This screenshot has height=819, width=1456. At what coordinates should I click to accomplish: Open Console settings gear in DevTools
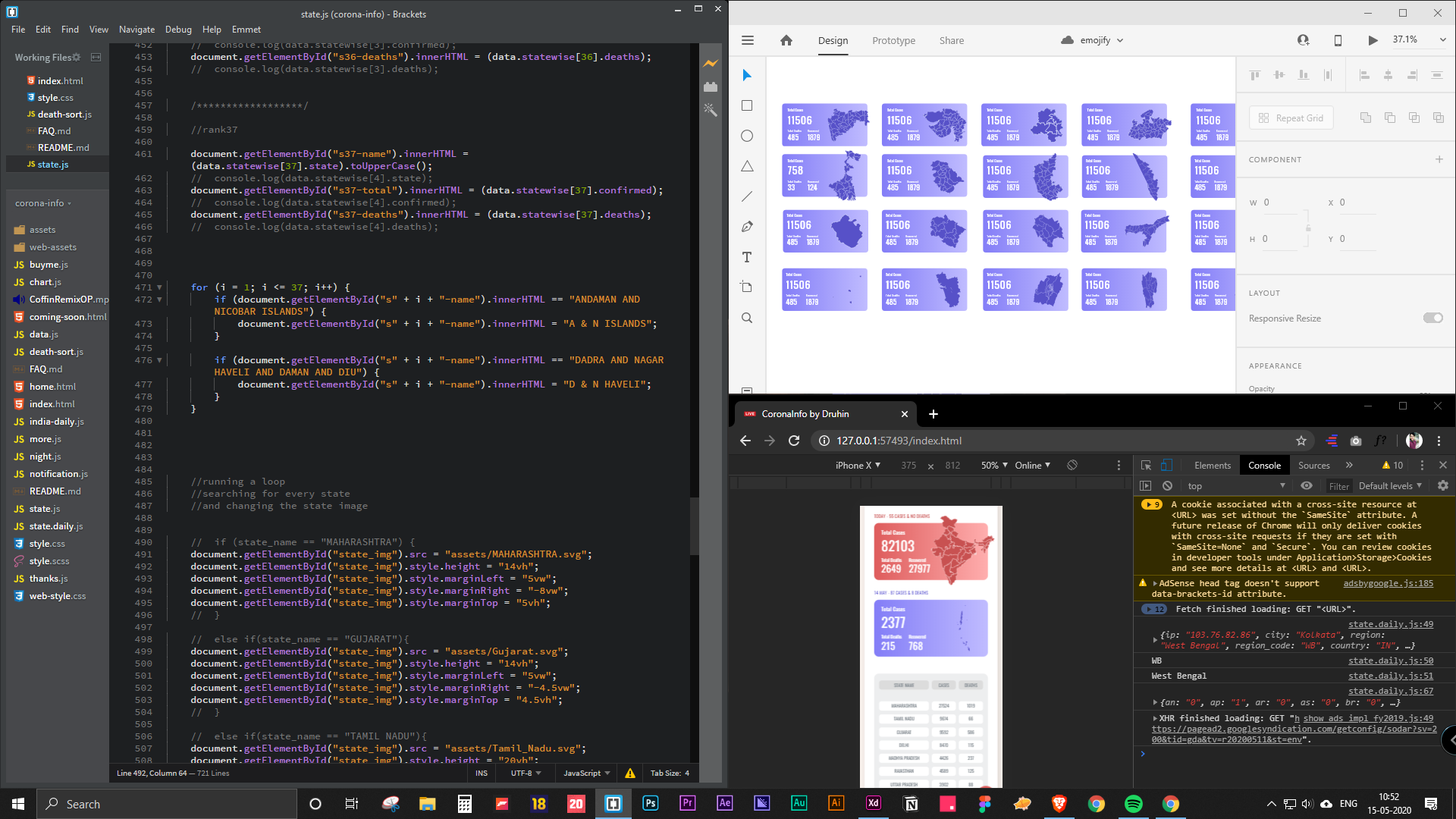(1443, 486)
